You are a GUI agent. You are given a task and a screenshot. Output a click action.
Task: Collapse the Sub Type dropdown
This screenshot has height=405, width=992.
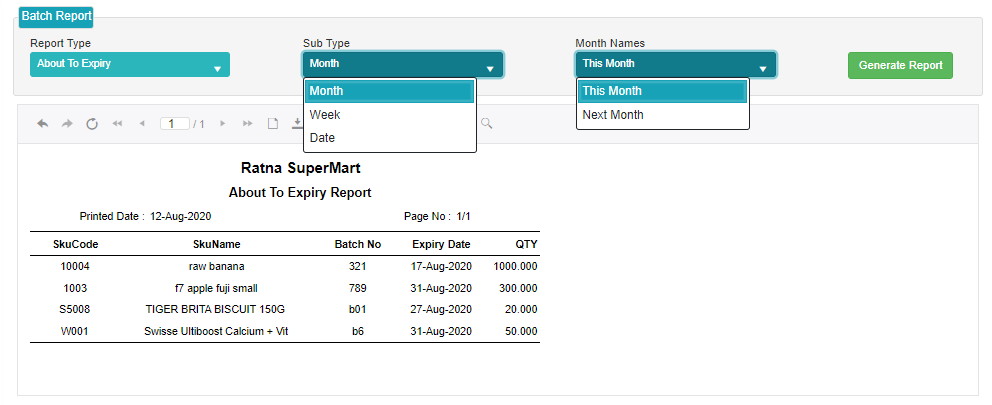click(403, 65)
